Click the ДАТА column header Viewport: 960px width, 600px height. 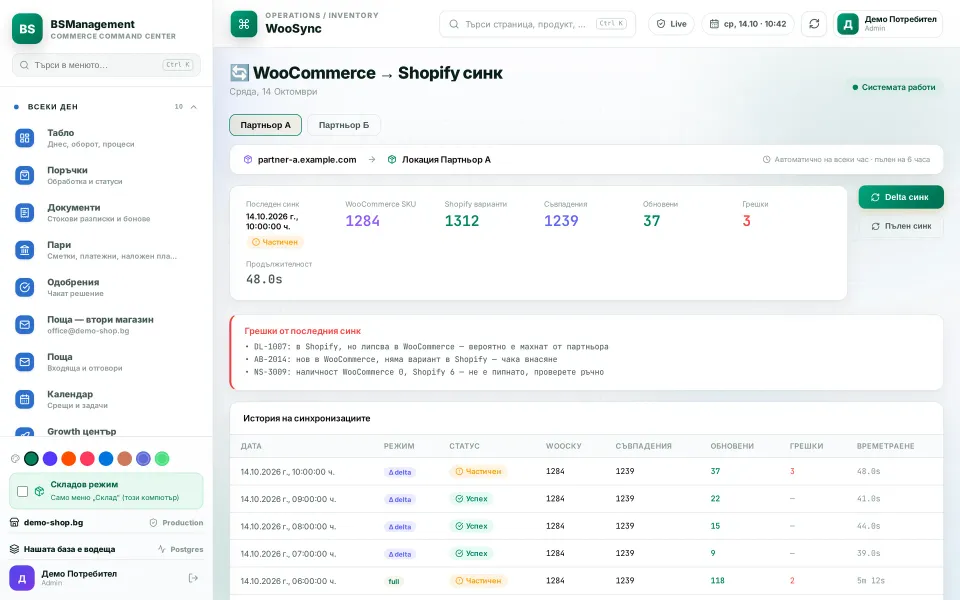(x=251, y=446)
